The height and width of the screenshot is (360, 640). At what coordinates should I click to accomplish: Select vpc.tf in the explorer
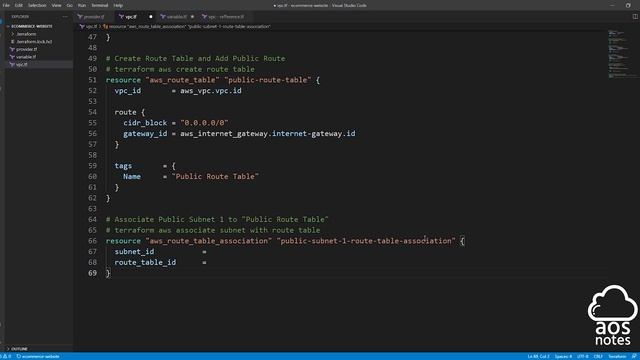tap(22, 64)
